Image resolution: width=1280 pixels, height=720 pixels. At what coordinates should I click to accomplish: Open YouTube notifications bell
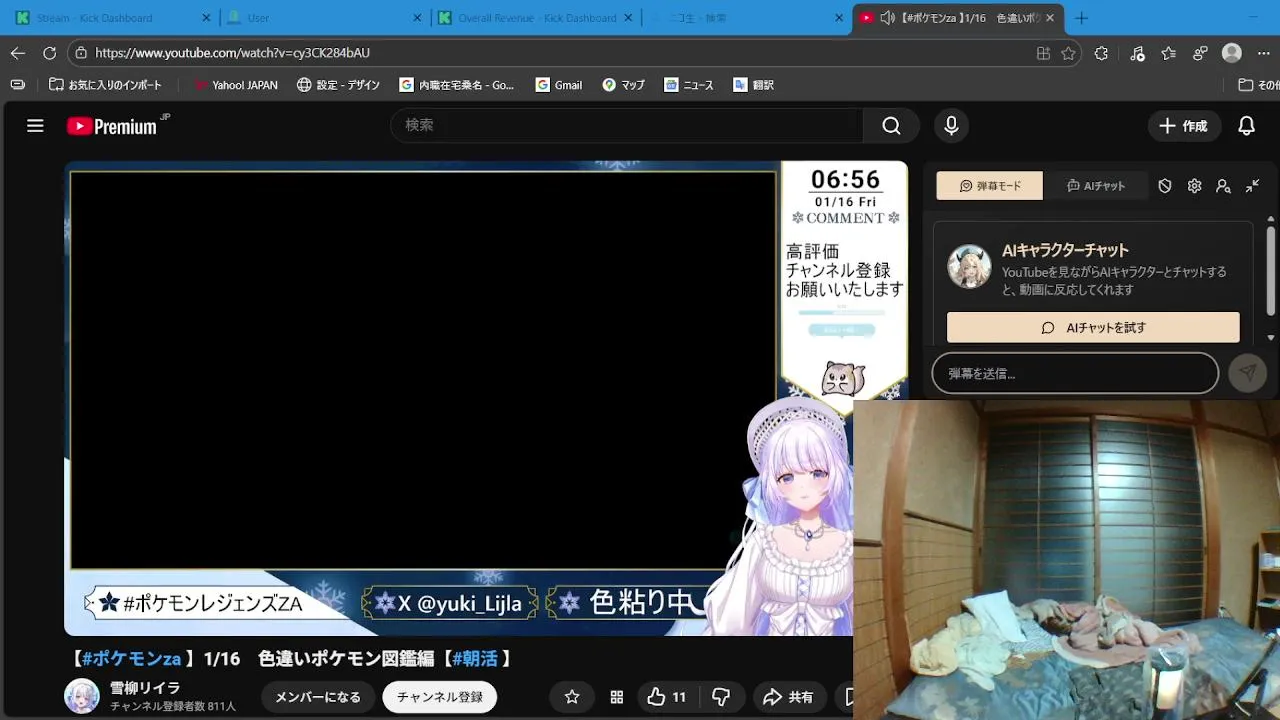coord(1246,126)
